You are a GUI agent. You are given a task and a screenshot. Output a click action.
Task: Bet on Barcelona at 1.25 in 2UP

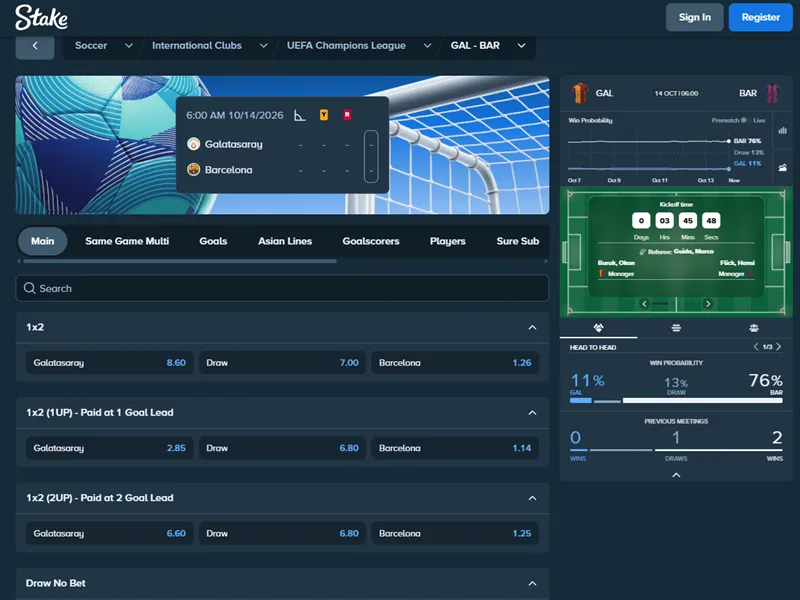(455, 533)
